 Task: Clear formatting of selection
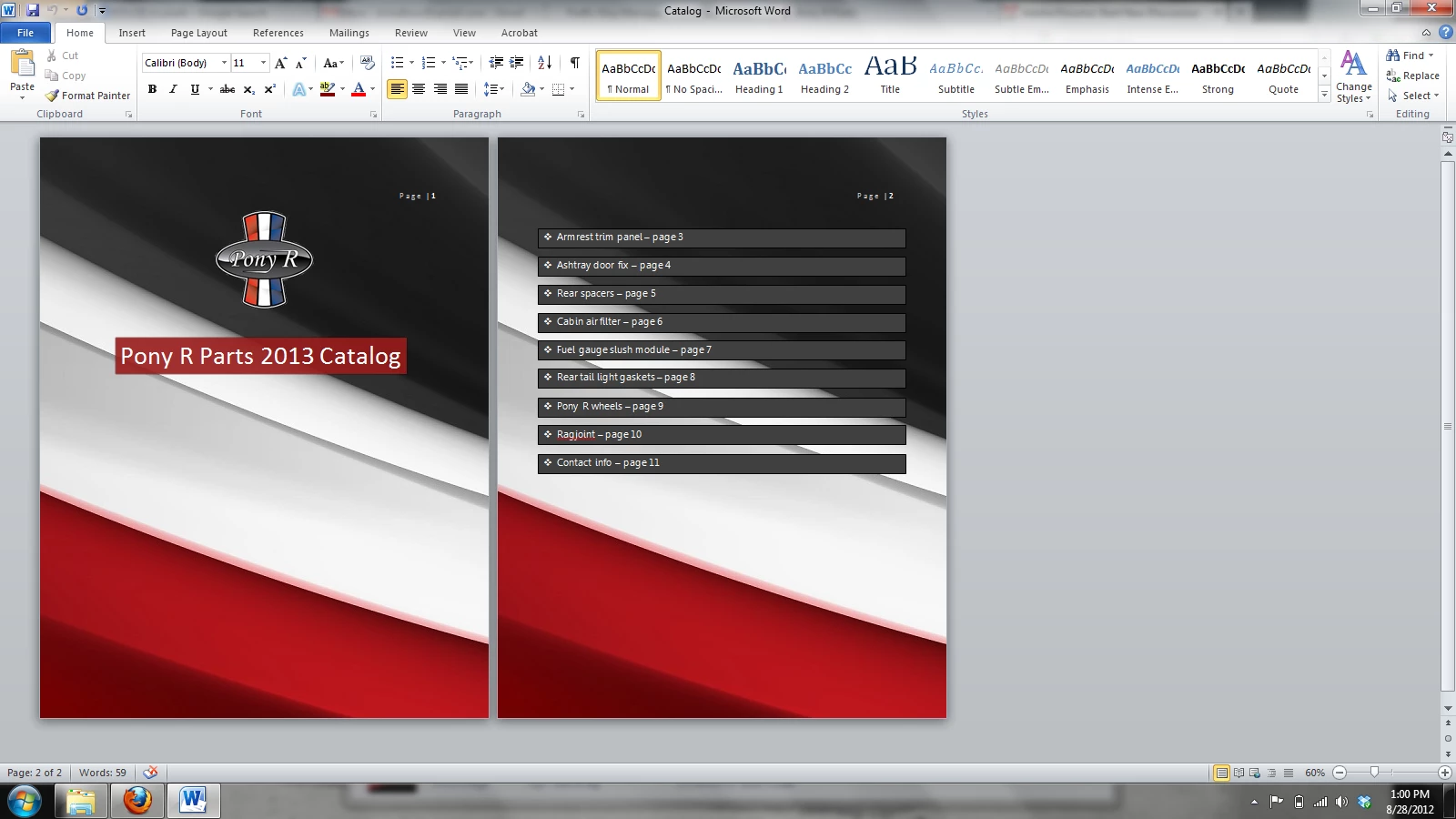[x=368, y=63]
